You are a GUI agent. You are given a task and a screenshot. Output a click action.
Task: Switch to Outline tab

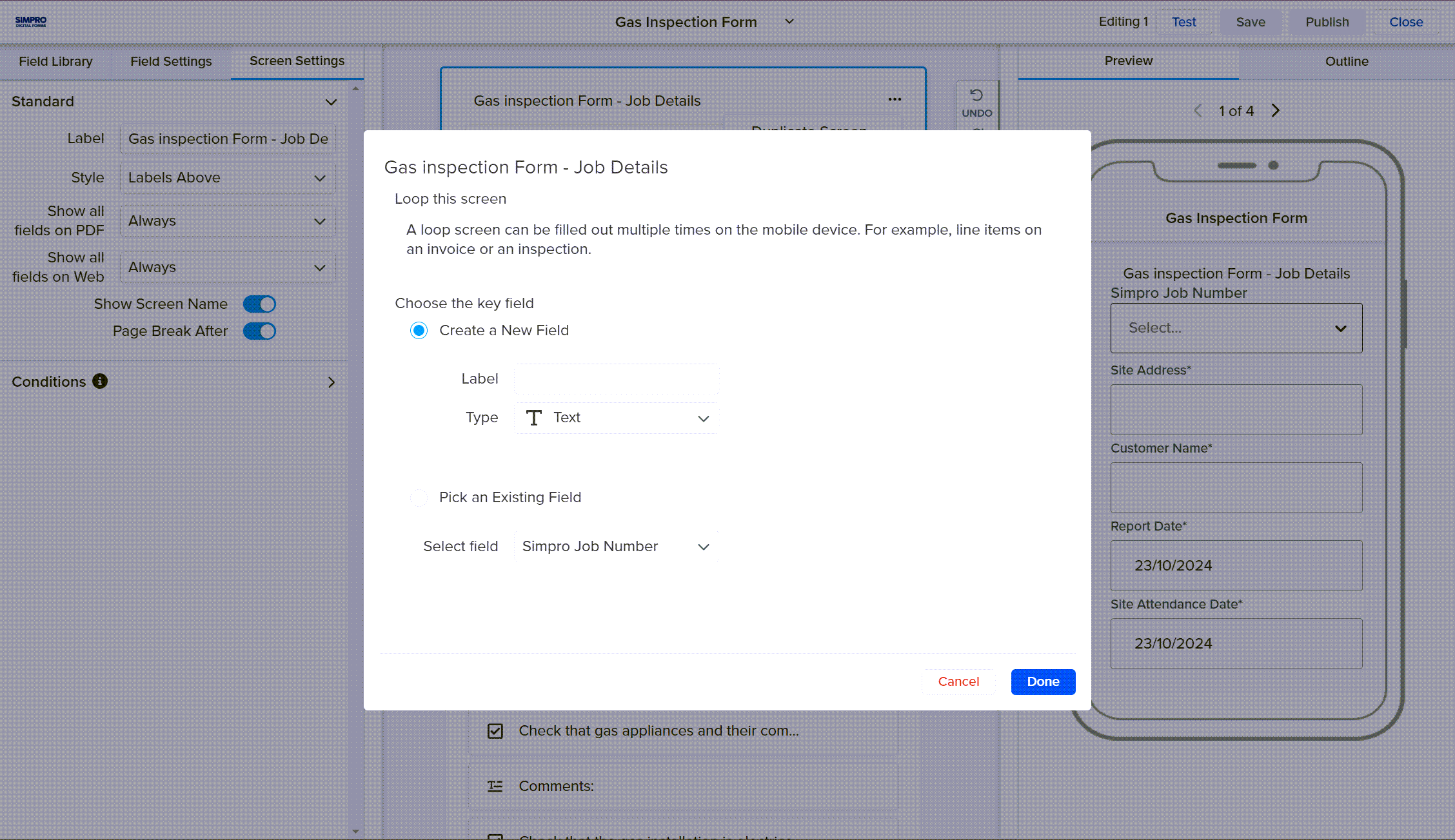(1347, 61)
